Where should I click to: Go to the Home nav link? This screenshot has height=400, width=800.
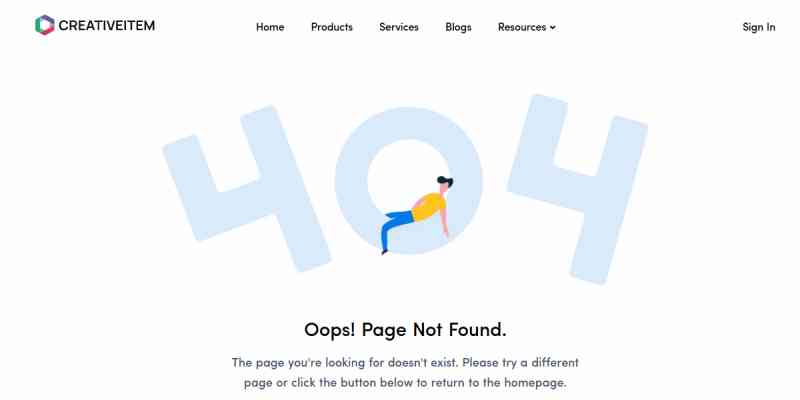(270, 27)
